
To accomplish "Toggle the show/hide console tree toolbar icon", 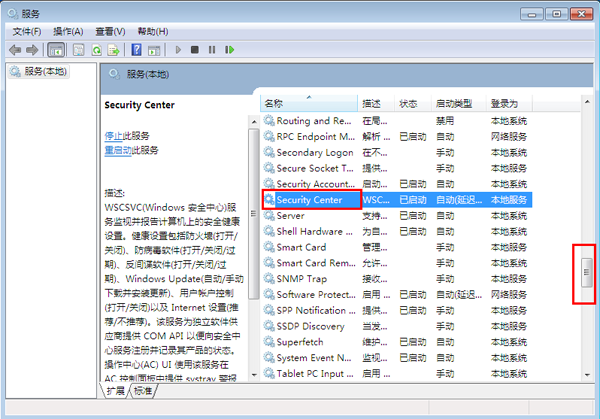I will coord(54,49).
